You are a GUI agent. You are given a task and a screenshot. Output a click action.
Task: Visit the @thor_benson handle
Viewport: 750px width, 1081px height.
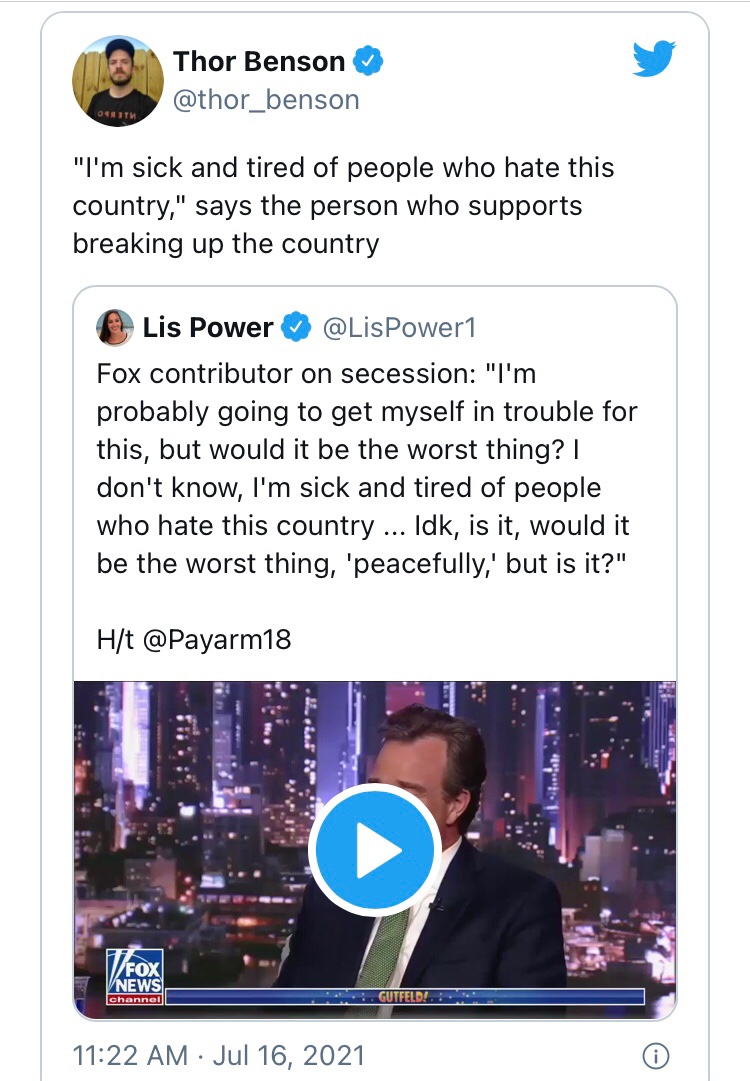click(266, 100)
